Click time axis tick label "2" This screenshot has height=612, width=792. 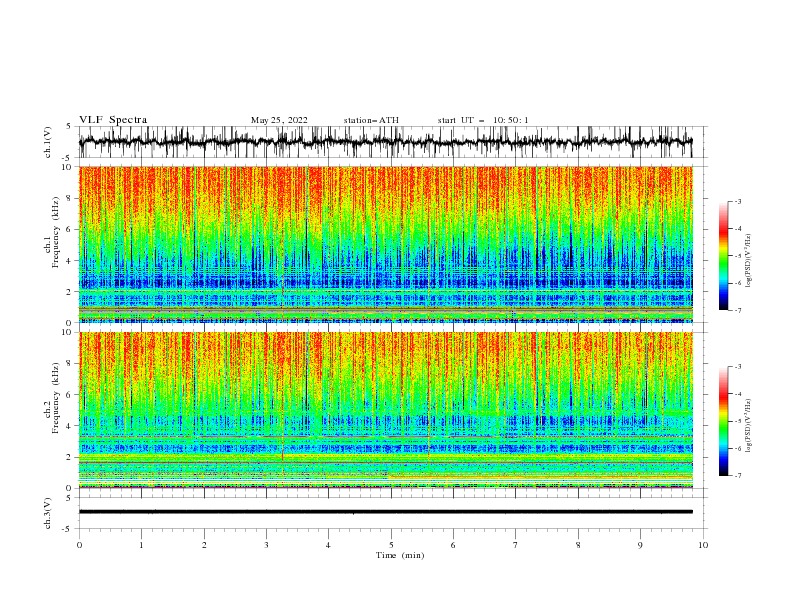click(204, 545)
